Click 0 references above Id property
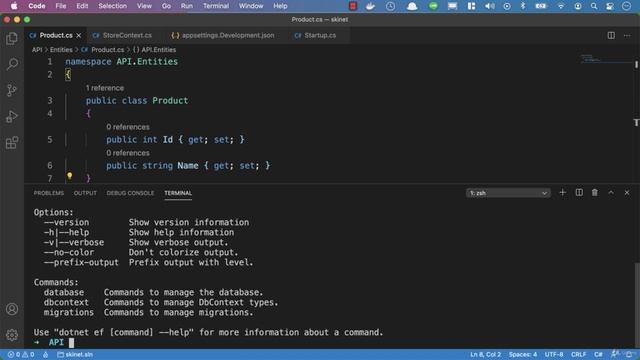640x360 pixels. pos(128,127)
